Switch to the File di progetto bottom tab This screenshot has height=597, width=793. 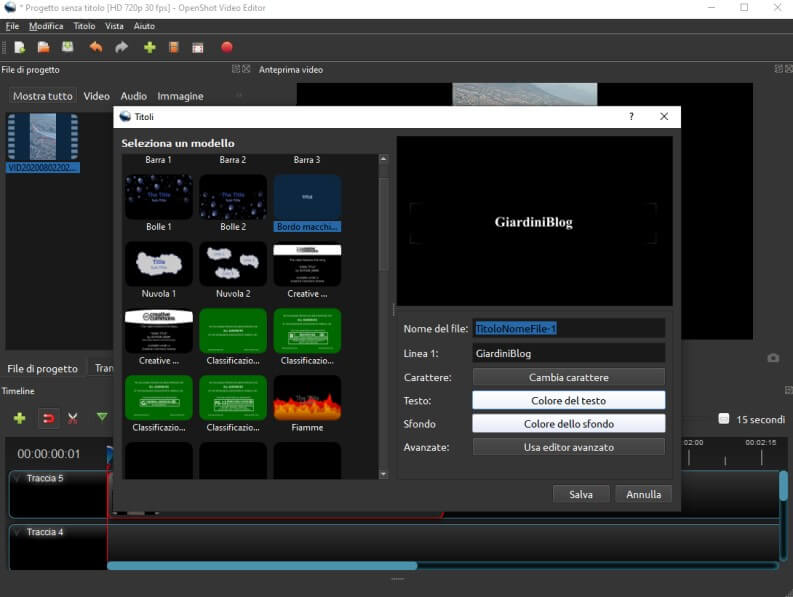pyautogui.click(x=42, y=369)
